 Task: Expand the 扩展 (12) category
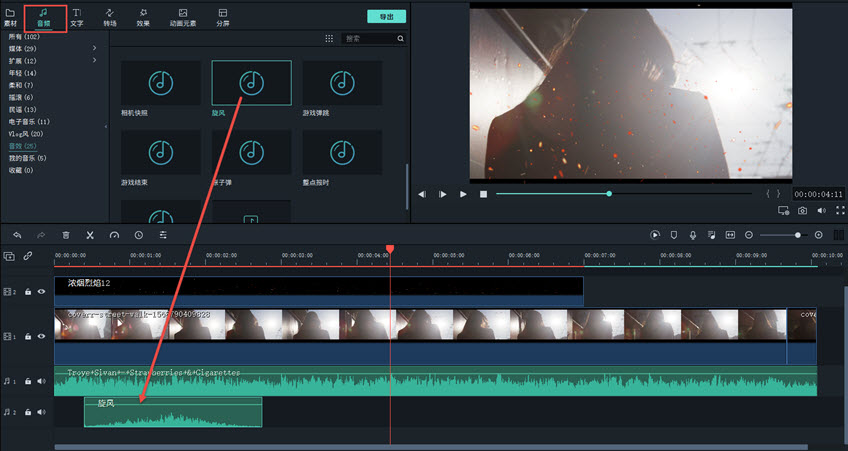95,61
